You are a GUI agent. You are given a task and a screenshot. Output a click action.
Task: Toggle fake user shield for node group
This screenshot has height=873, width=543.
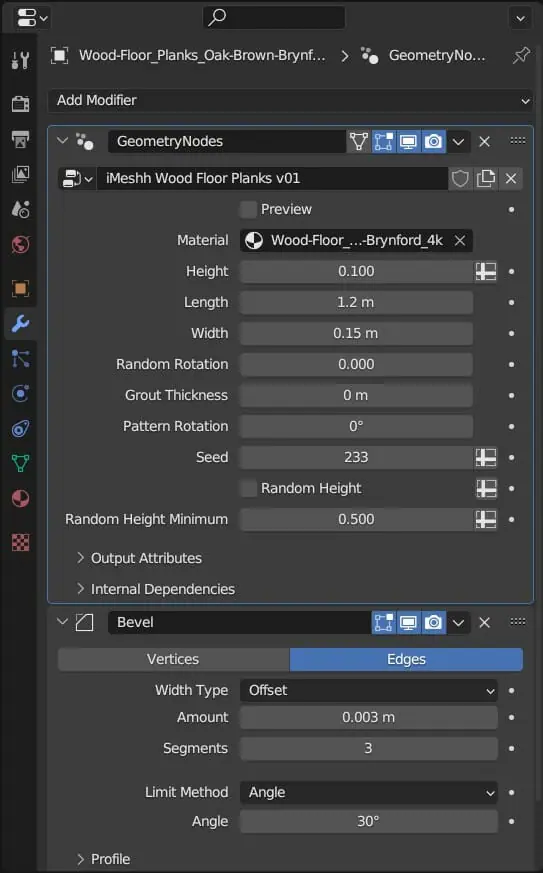[x=460, y=179]
